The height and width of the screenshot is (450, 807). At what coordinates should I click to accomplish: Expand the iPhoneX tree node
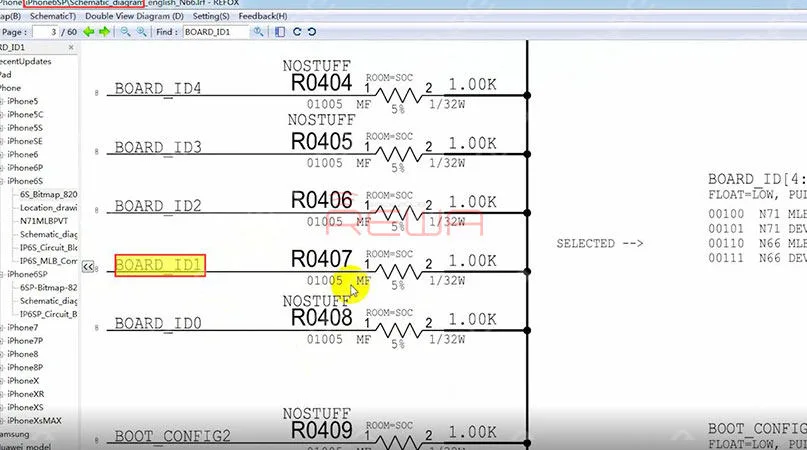[x=2, y=381]
